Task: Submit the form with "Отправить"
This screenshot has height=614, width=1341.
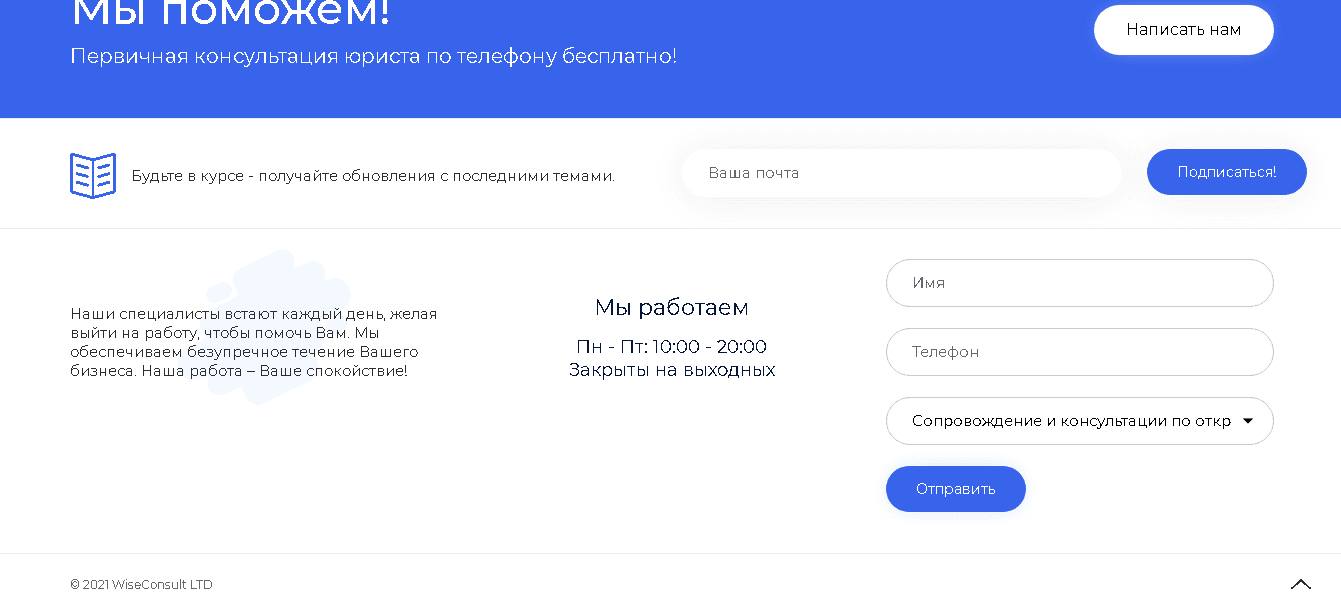Action: 955,489
